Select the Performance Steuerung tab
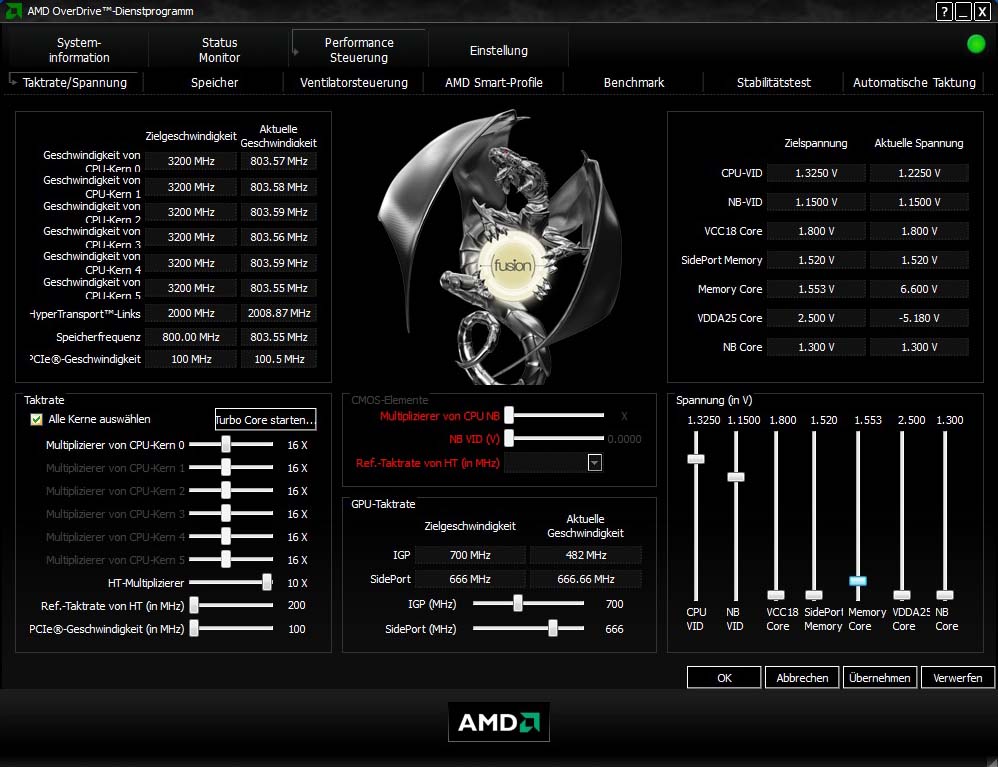The height and width of the screenshot is (767, 998). (359, 50)
